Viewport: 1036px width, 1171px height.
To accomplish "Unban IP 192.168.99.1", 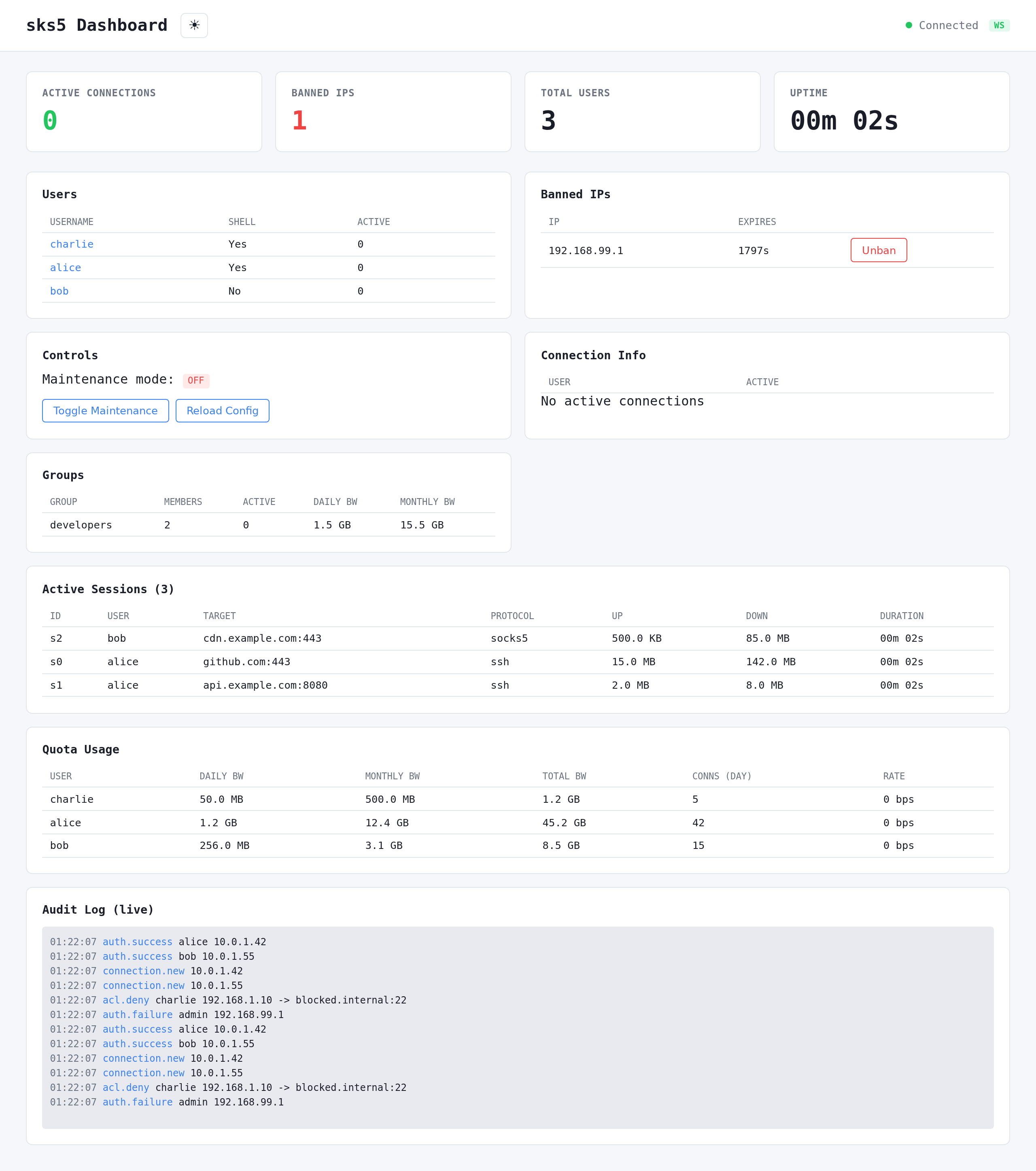I will coord(878,250).
